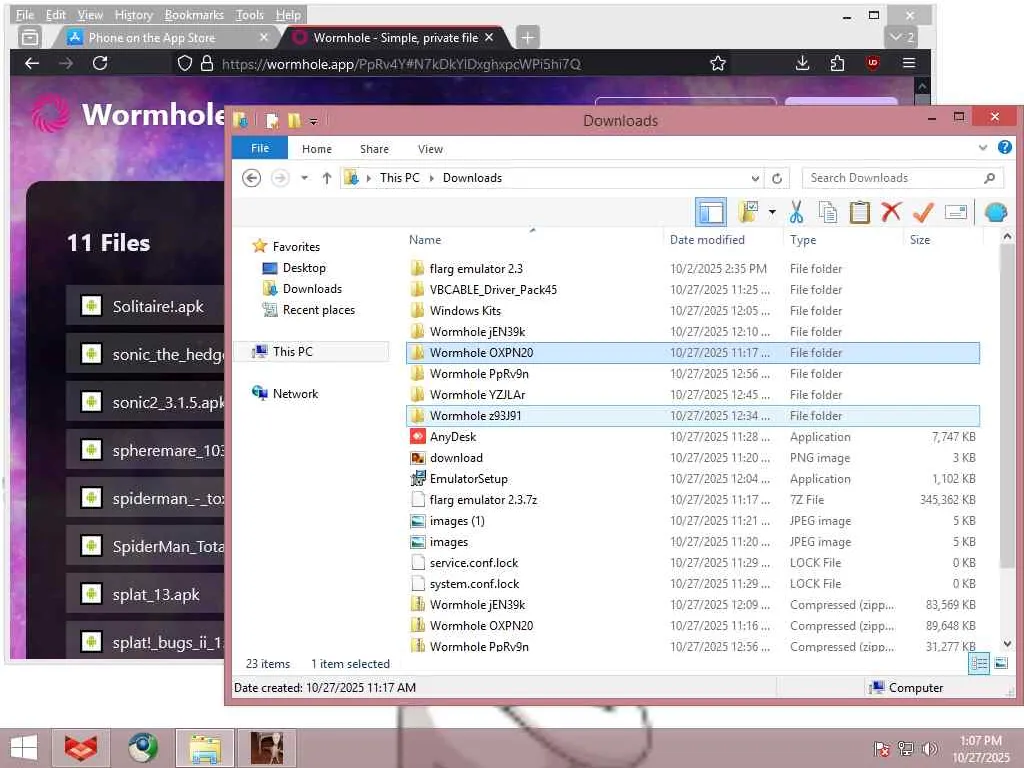Open Firefox downloads panel arrow icon
Screen dimensions: 1024x768
tap(803, 63)
